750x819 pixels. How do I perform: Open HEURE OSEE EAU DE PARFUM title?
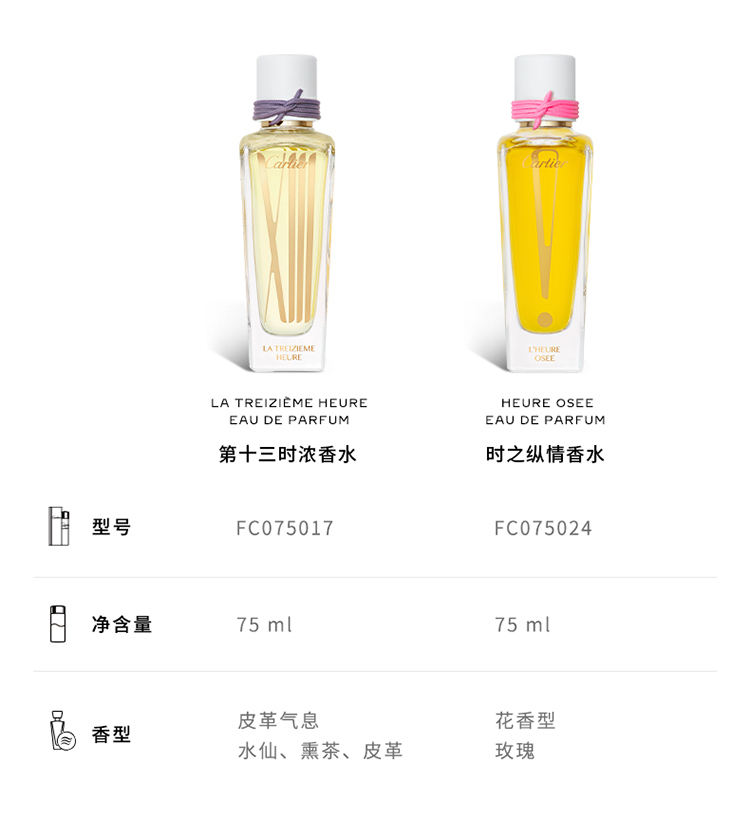pos(545,411)
